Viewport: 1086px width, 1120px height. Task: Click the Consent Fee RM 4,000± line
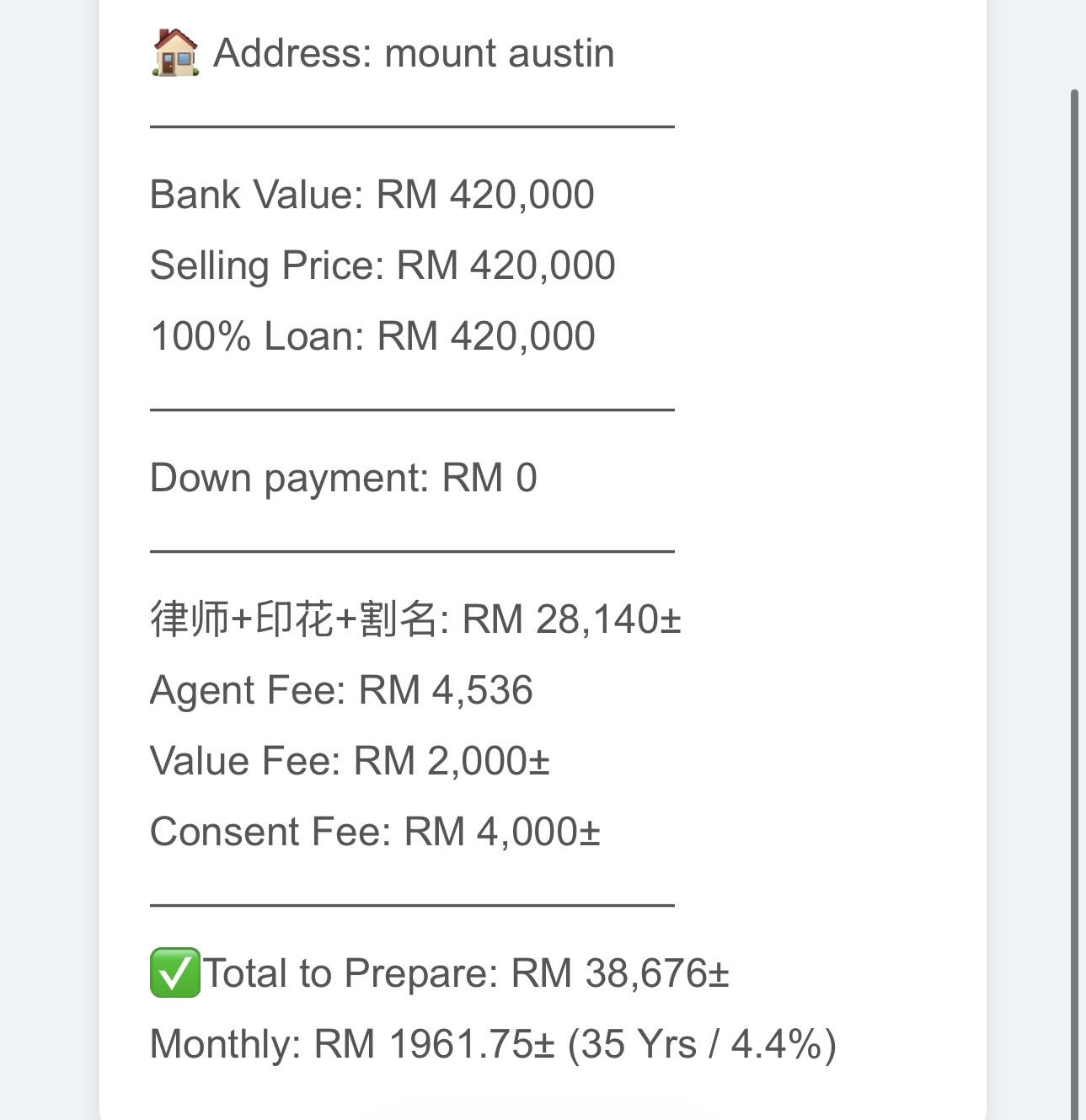pos(374,832)
